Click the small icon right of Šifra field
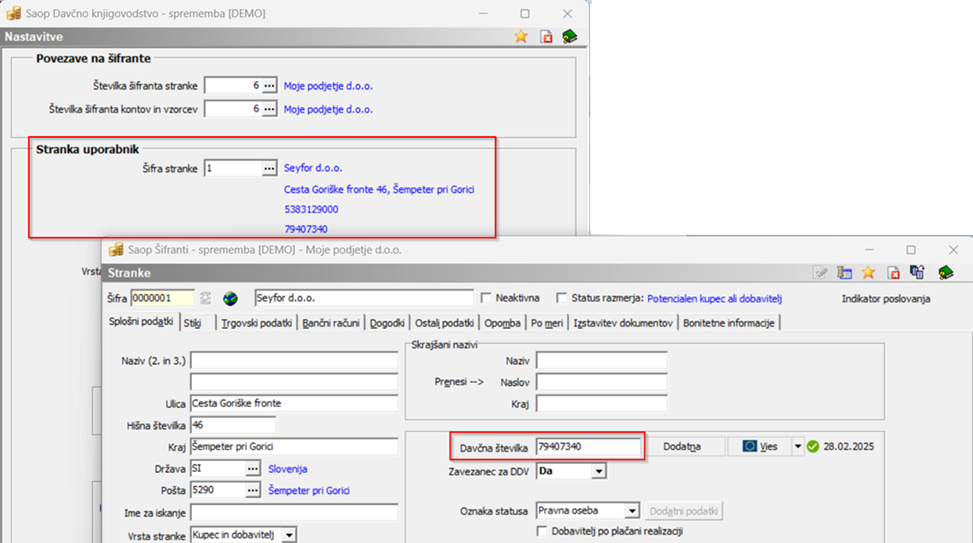Viewport: 973px width, 543px height. coord(205,298)
